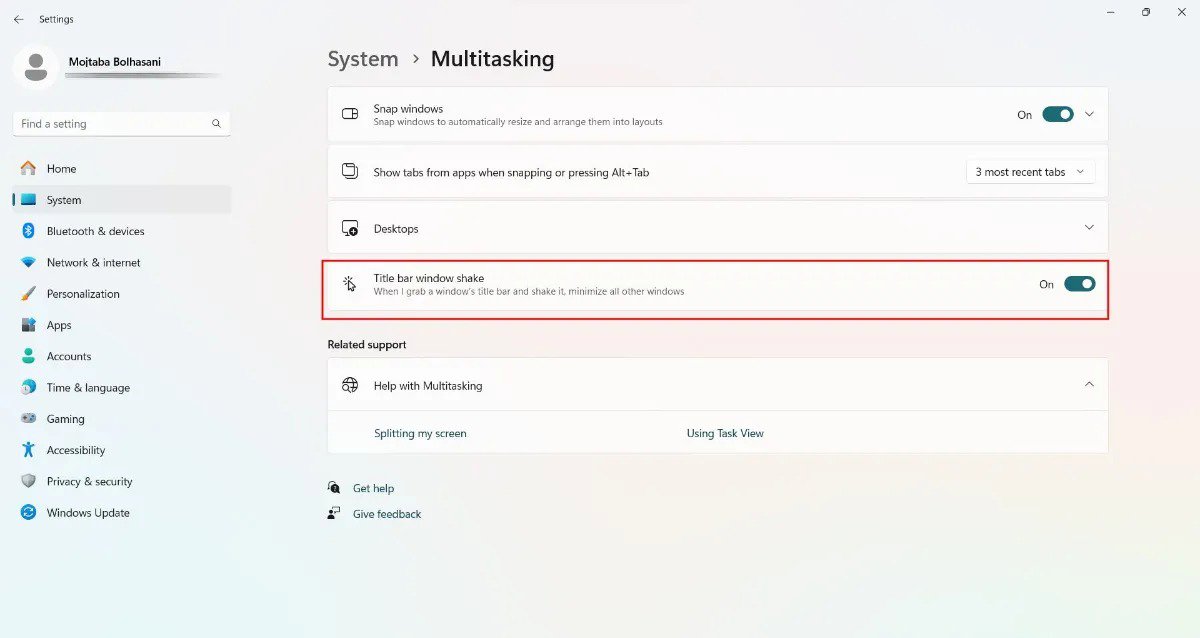Click the Bluetooth & devices icon
This screenshot has height=638, width=1200.
tap(28, 231)
